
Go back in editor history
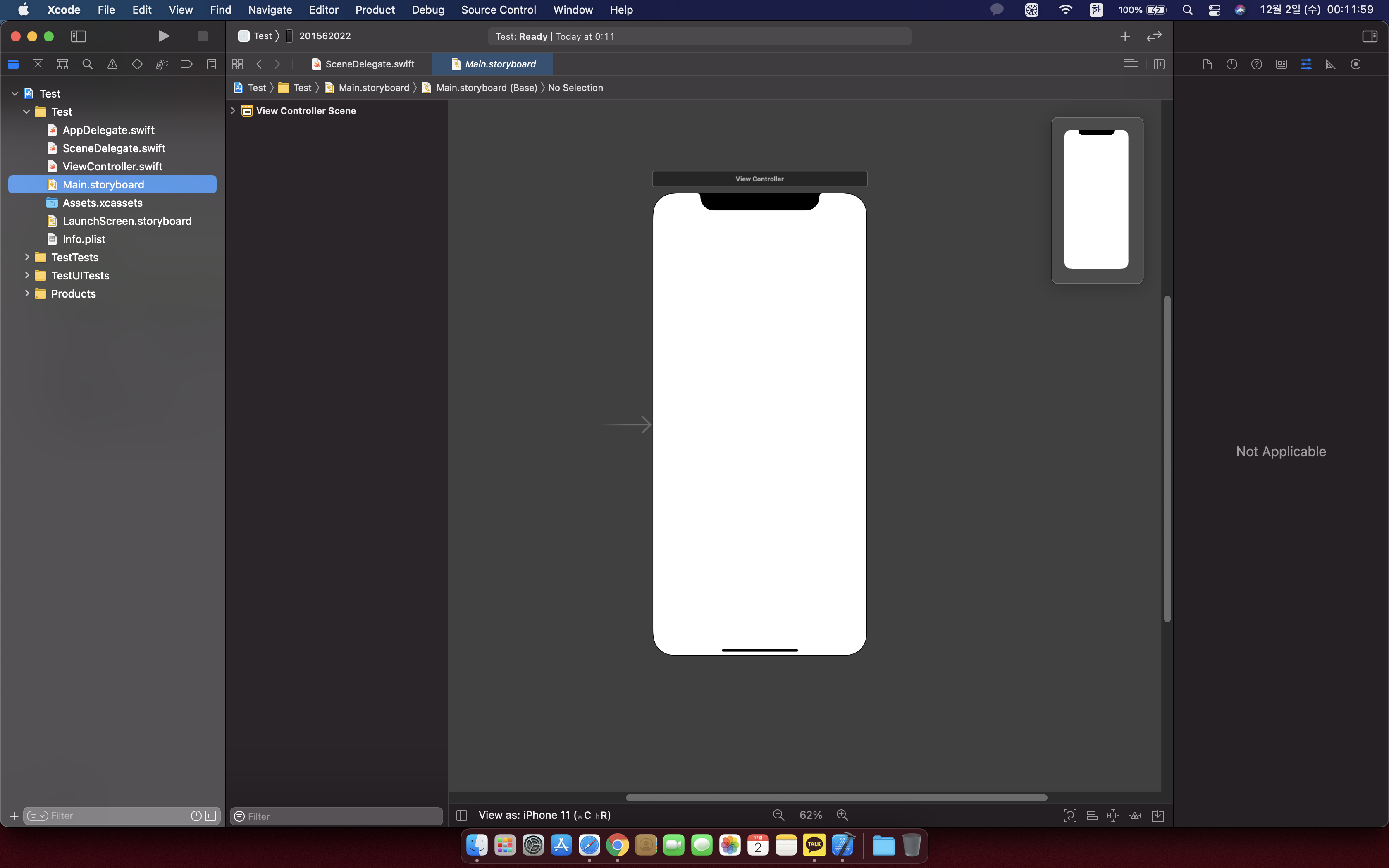[x=259, y=64]
